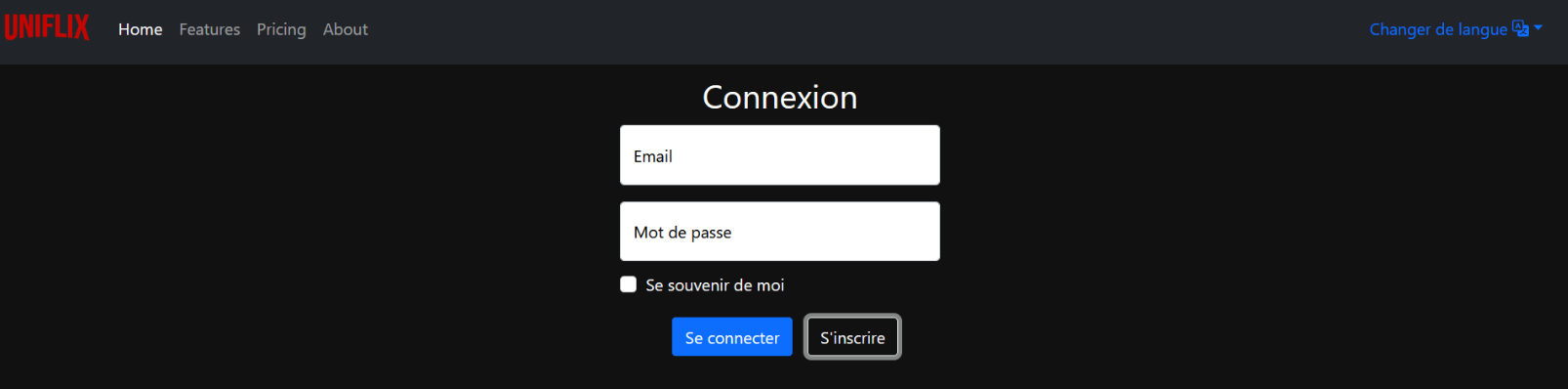The height and width of the screenshot is (389, 1568).
Task: Go to the Home nav item
Action: (141, 29)
